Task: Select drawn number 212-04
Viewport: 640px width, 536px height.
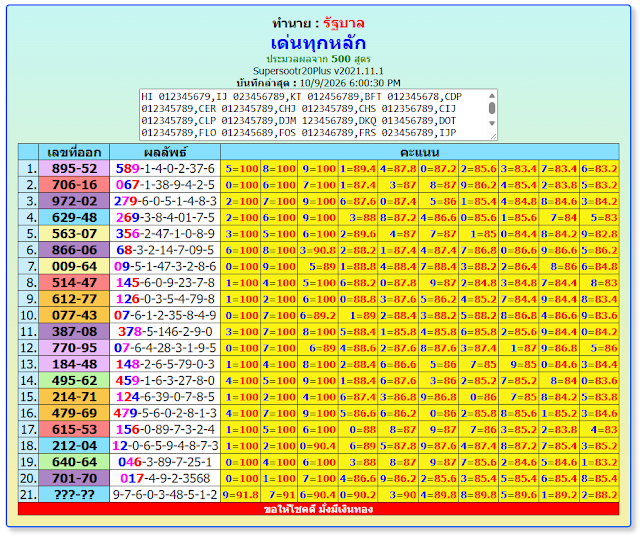Action: click(x=74, y=446)
